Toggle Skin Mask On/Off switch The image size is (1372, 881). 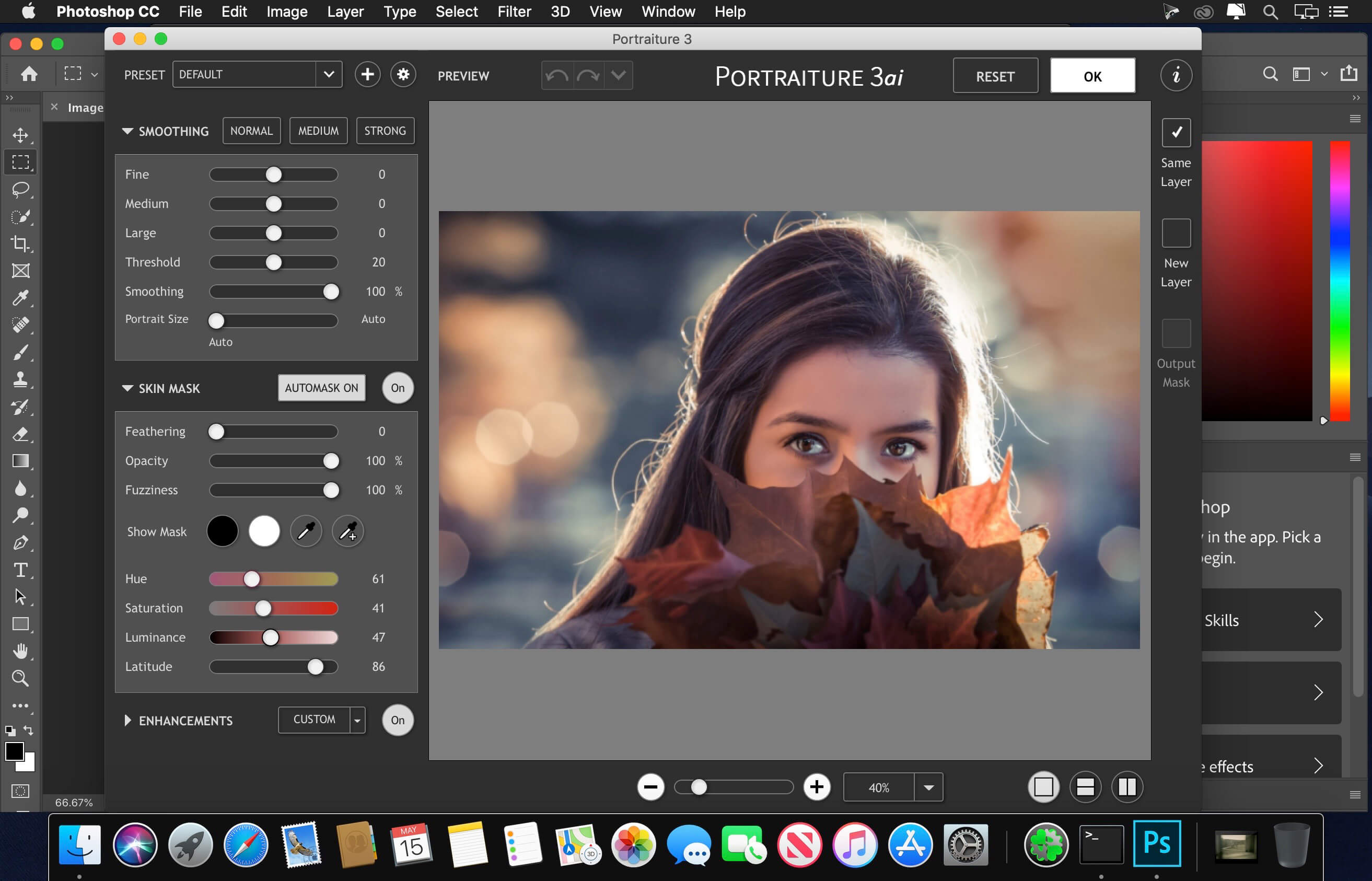click(397, 388)
